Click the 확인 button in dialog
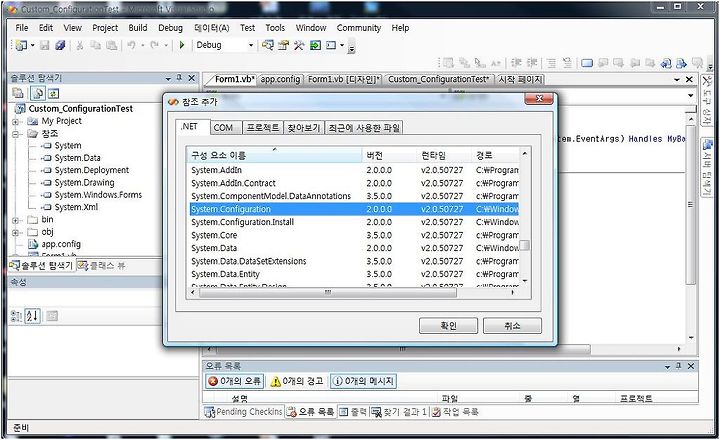 pos(448,326)
